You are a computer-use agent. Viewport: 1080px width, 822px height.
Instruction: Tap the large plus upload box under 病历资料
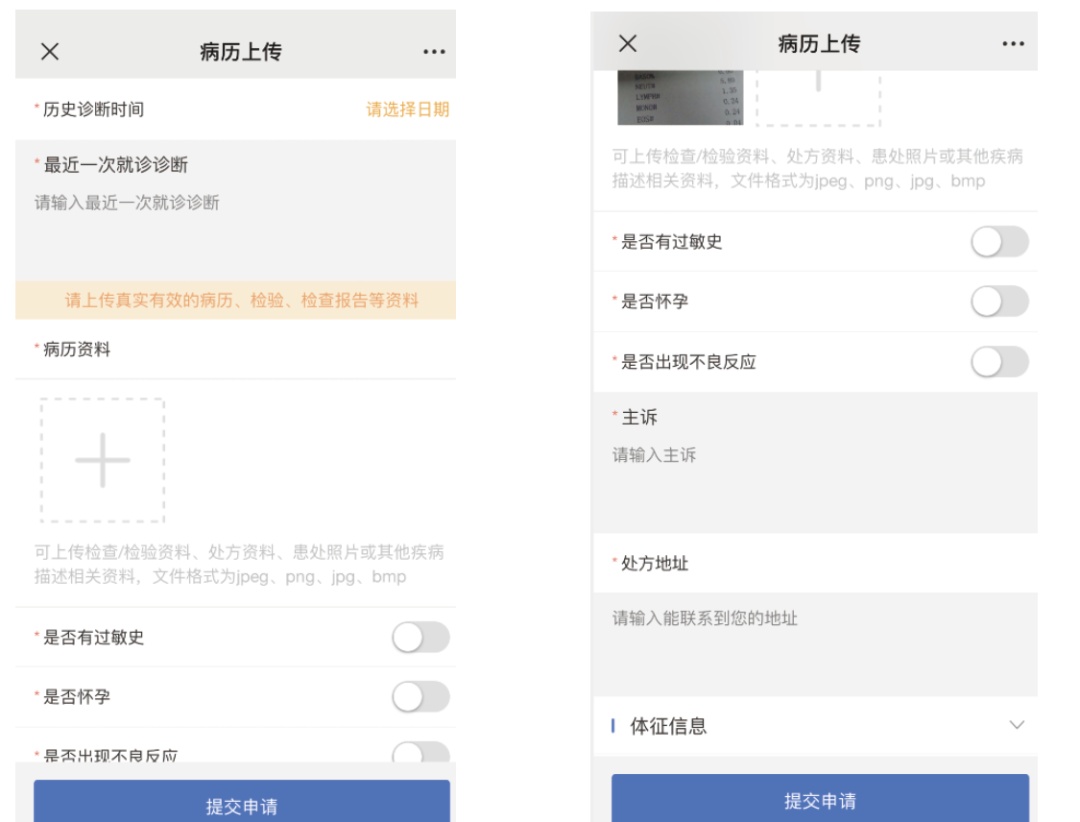click(103, 460)
